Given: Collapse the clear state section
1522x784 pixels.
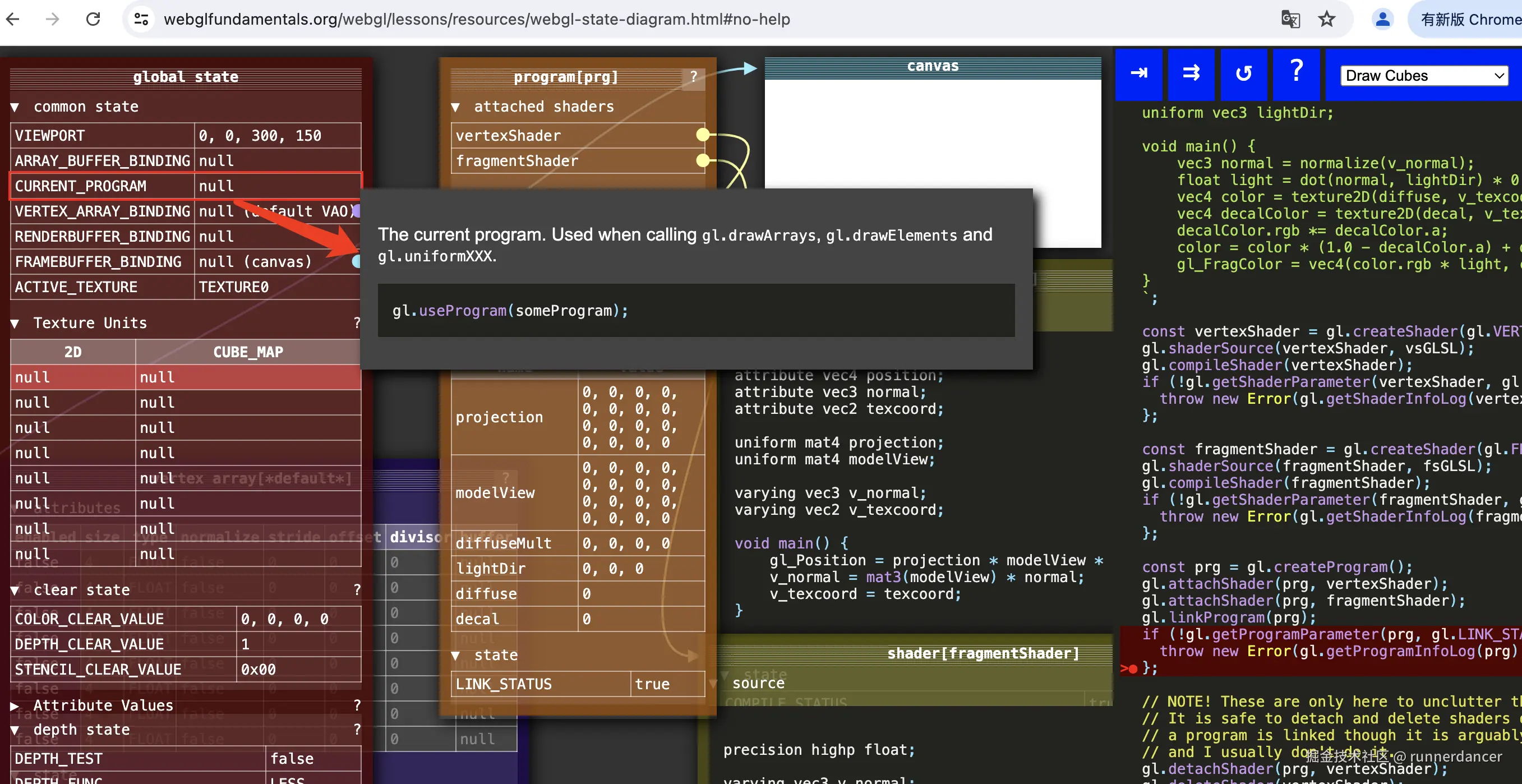Looking at the screenshot, I should pos(15,590).
